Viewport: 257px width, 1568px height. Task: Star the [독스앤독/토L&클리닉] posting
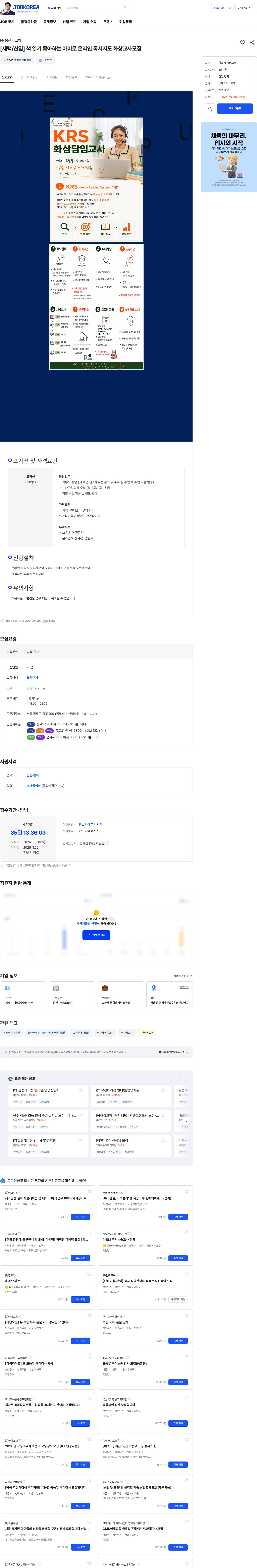[187, 1191]
